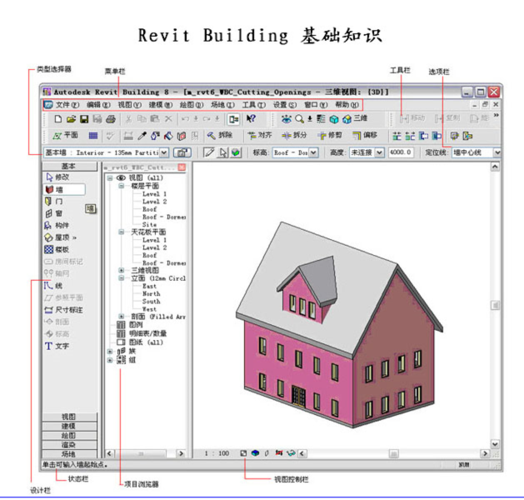Click the Open folder icon
524x500 pixels.
71,119
